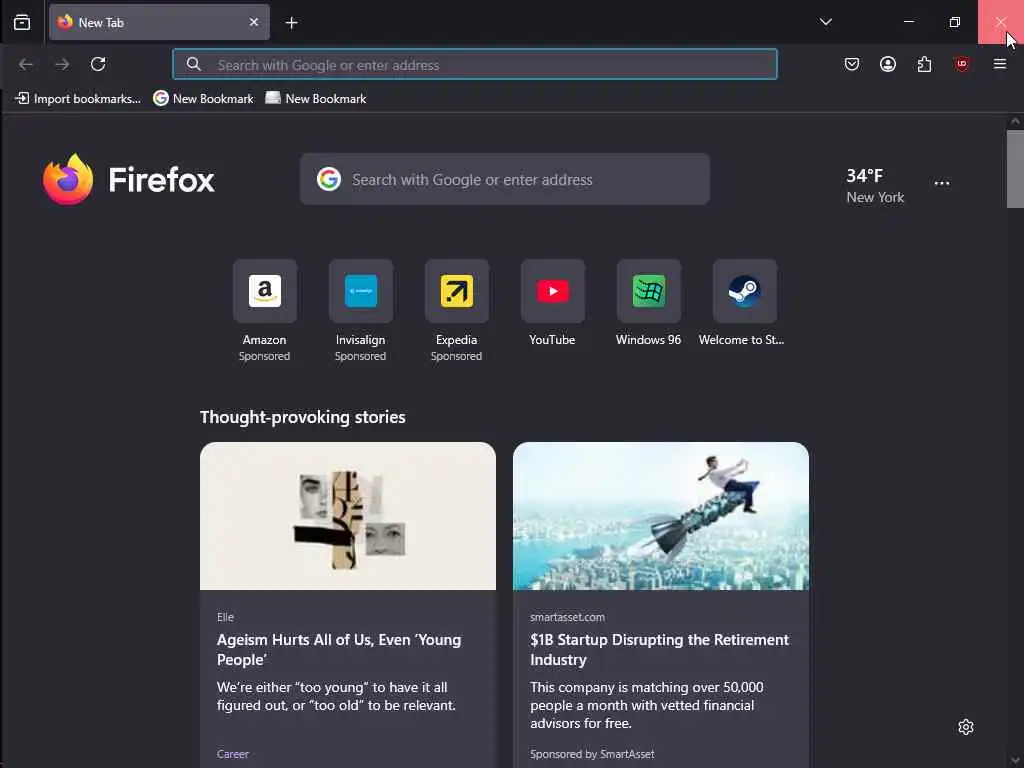Select the New Tab browser tab
This screenshot has height=768, width=1024.
pyautogui.click(x=159, y=22)
